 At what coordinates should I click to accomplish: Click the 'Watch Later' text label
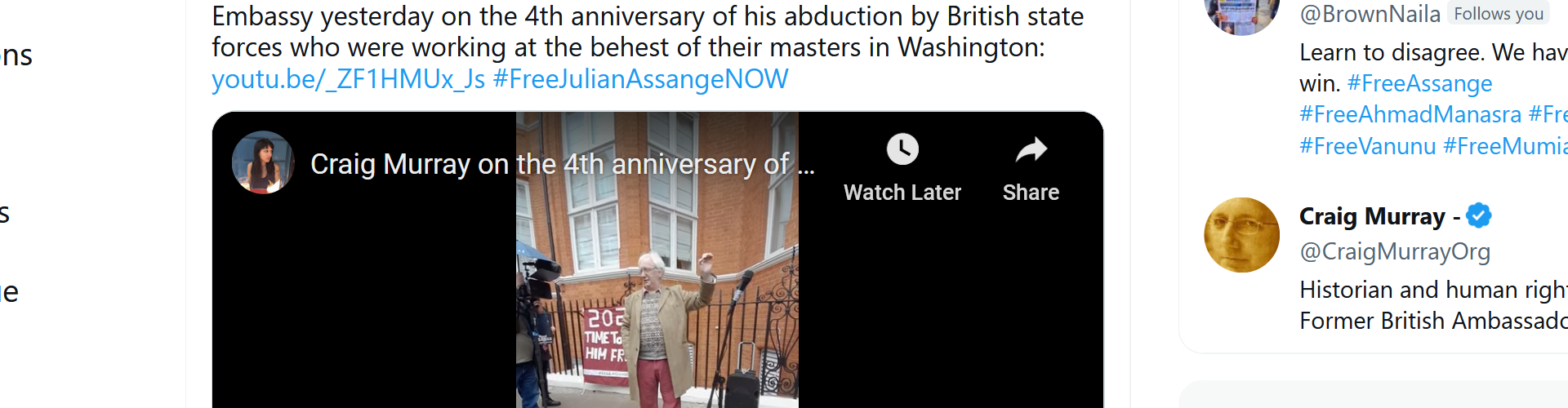902,193
